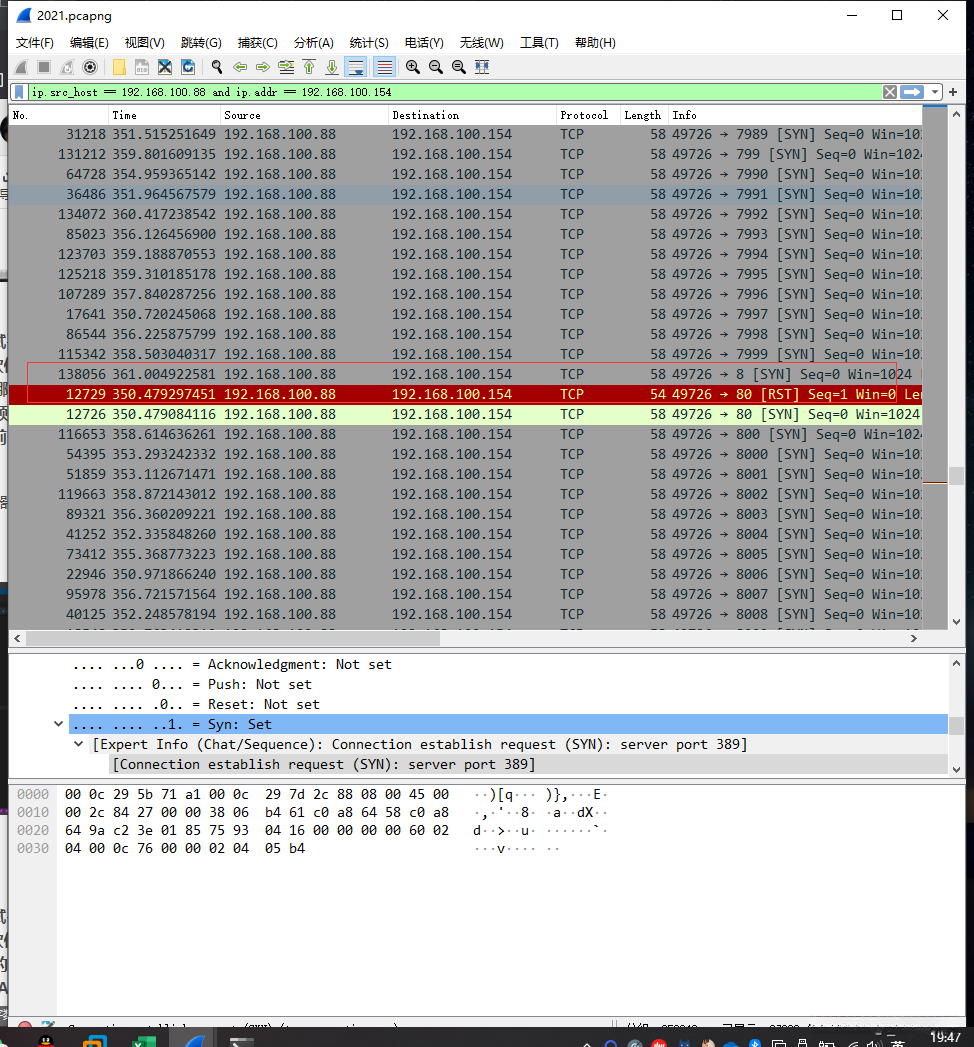This screenshot has width=974, height=1047.
Task: Collapse the Expert Info tree node
Action: click(79, 745)
